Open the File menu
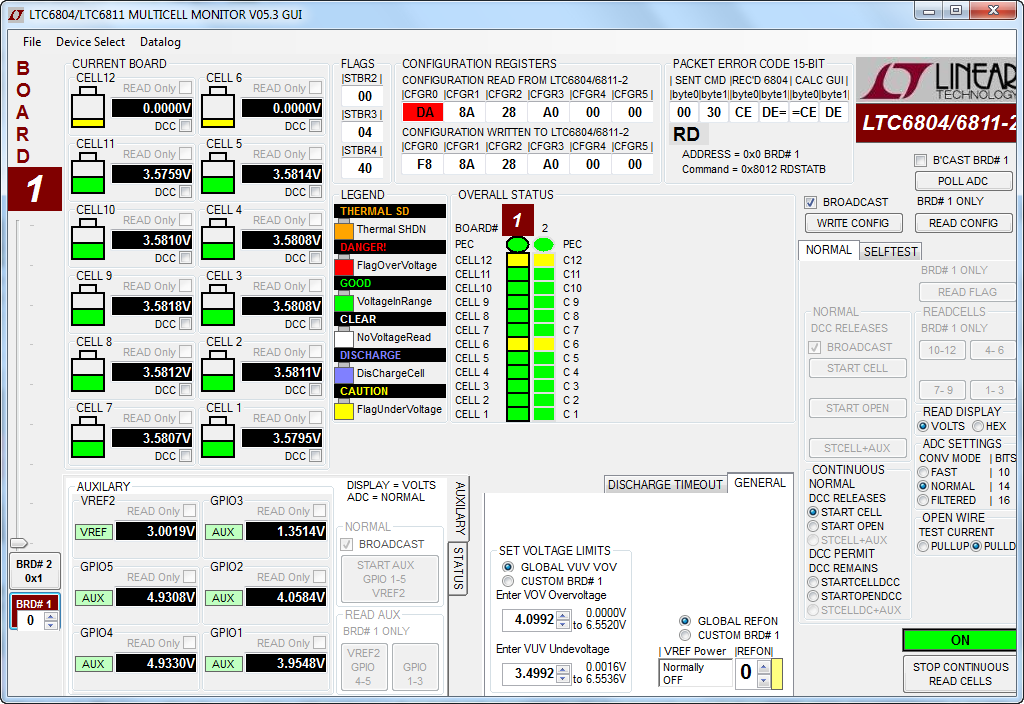 click(x=32, y=42)
